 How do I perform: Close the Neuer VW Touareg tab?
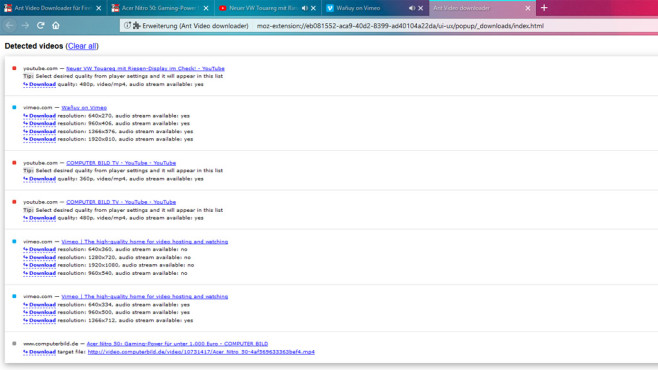[x=313, y=8]
